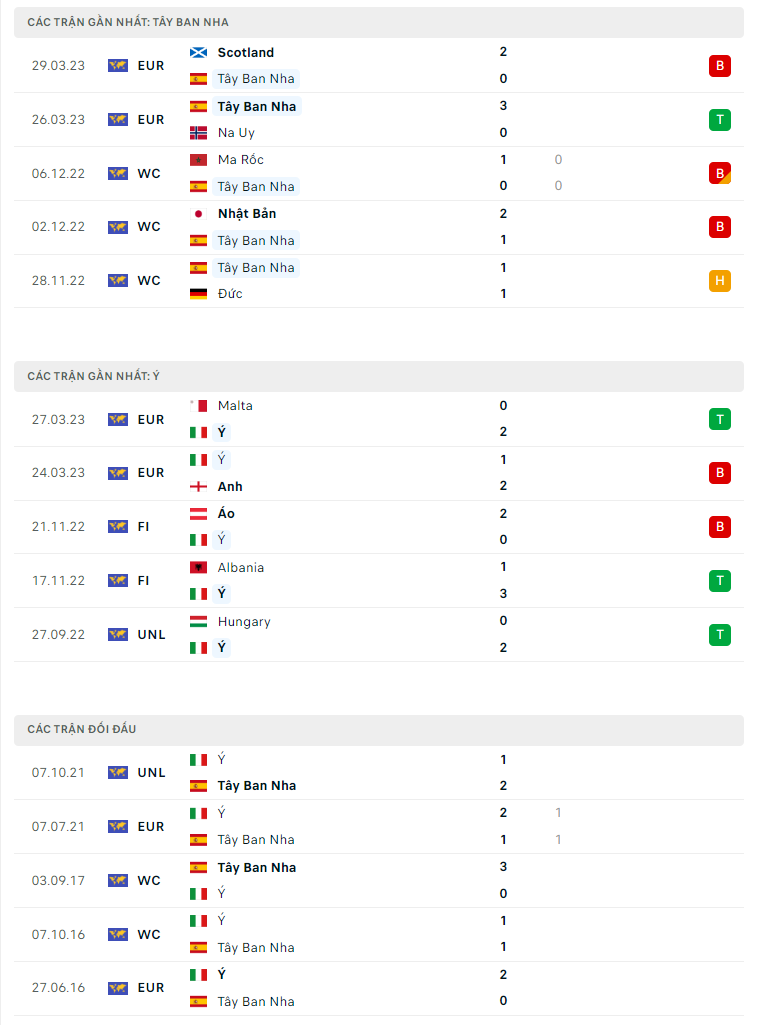The width and height of the screenshot is (757, 1025).
Task: Click the Albania flag icon
Action: [198, 567]
